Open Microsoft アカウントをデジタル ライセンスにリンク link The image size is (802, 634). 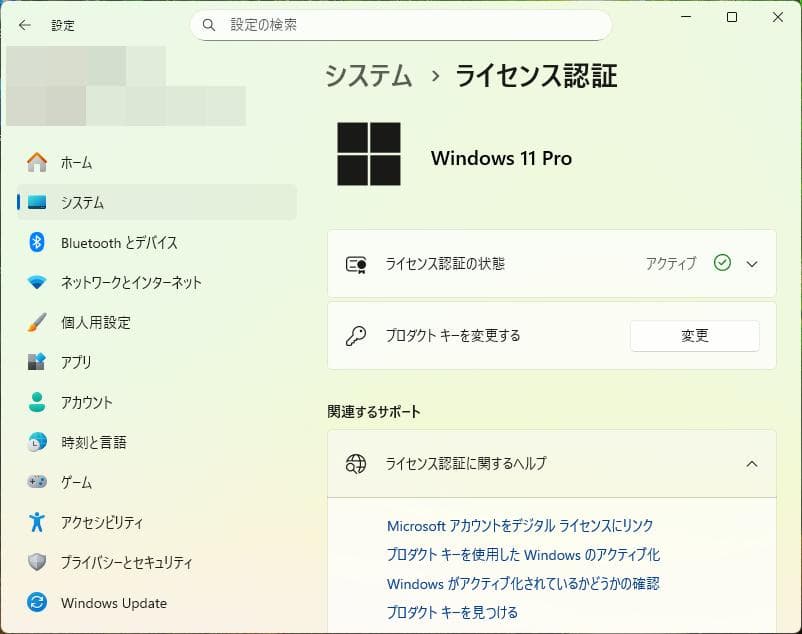click(x=520, y=526)
